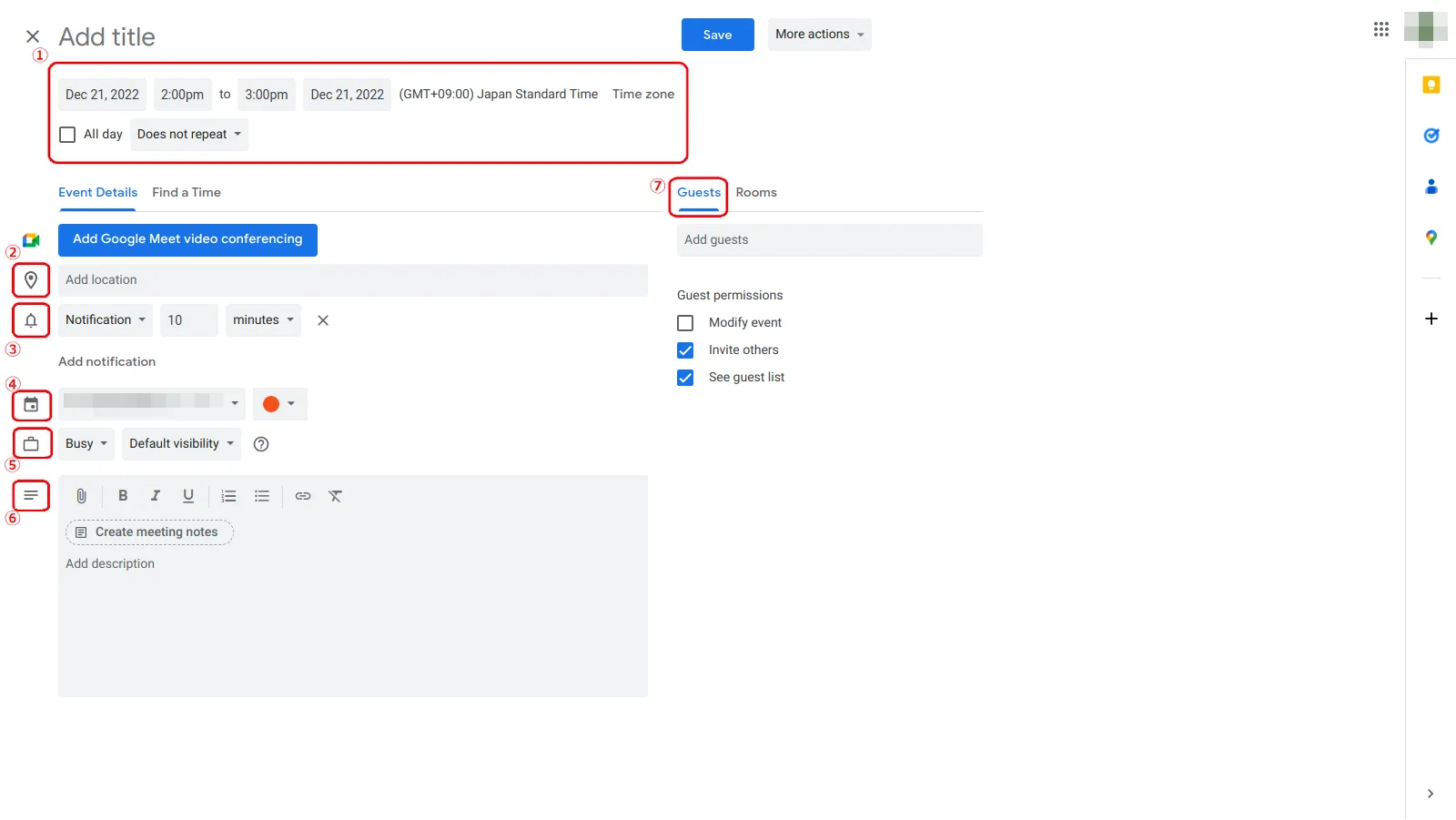This screenshot has width=1456, height=820.
Task: Toggle bold formatting in the description toolbar
Action: pyautogui.click(x=123, y=496)
